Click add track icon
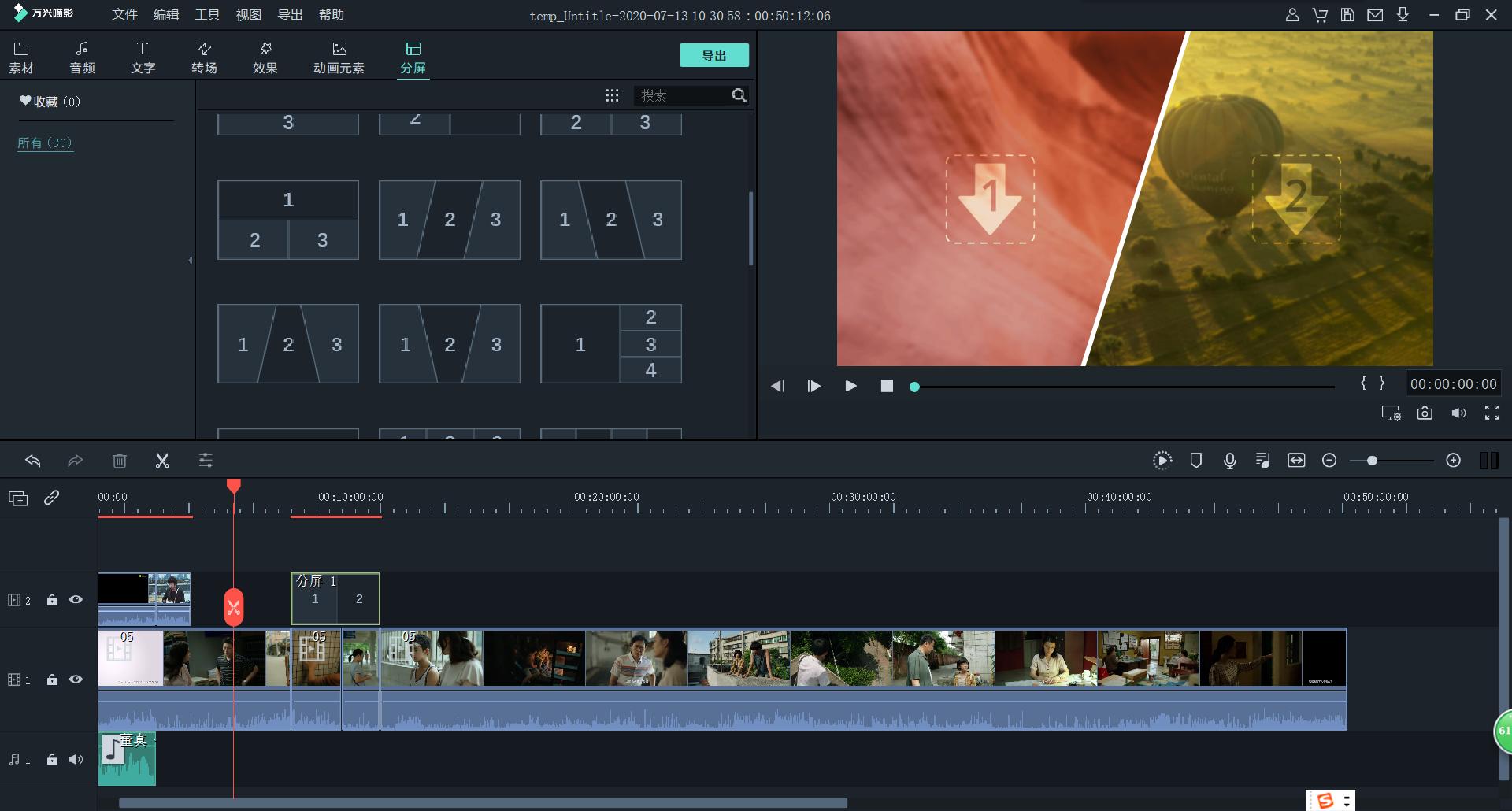The width and height of the screenshot is (1512, 811). [x=18, y=498]
